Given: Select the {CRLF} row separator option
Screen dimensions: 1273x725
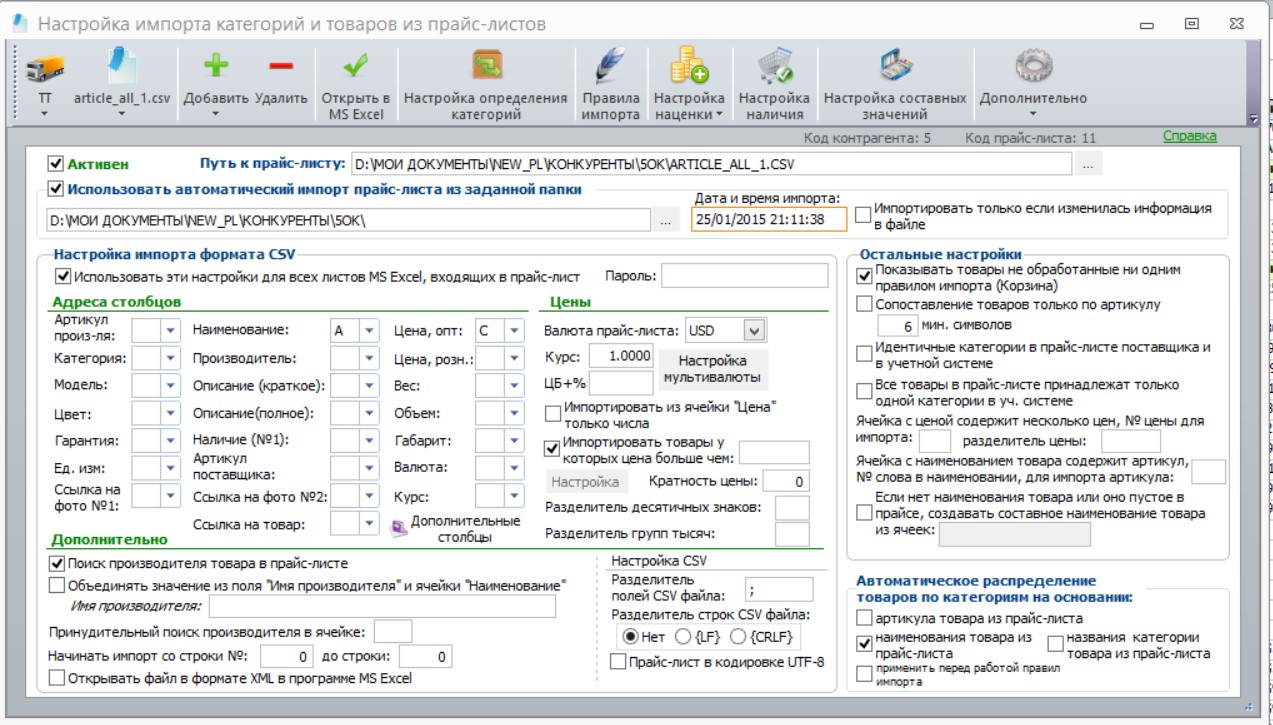Looking at the screenshot, I should [739, 636].
